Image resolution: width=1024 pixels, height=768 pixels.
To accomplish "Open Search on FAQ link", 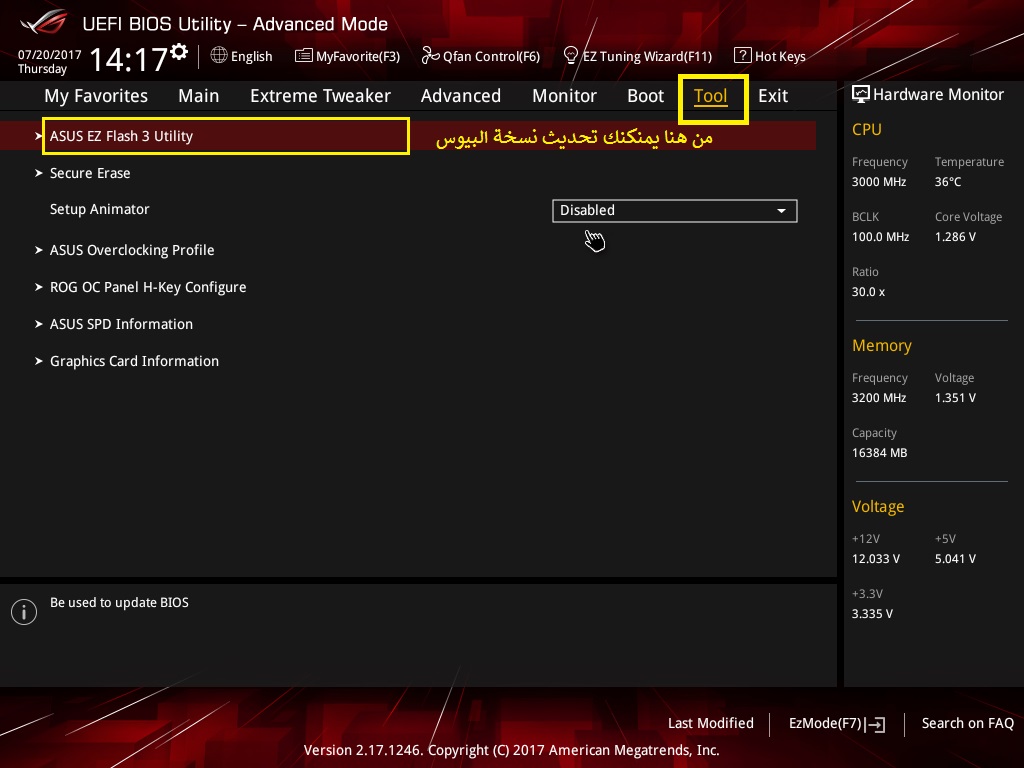I will (x=967, y=723).
